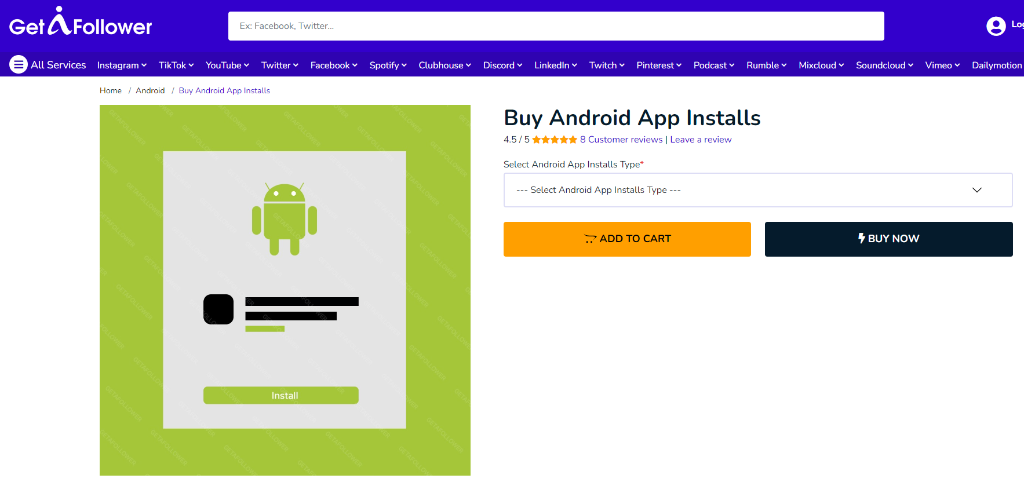This screenshot has width=1024, height=482.
Task: Open the user account icon
Action: [995, 26]
